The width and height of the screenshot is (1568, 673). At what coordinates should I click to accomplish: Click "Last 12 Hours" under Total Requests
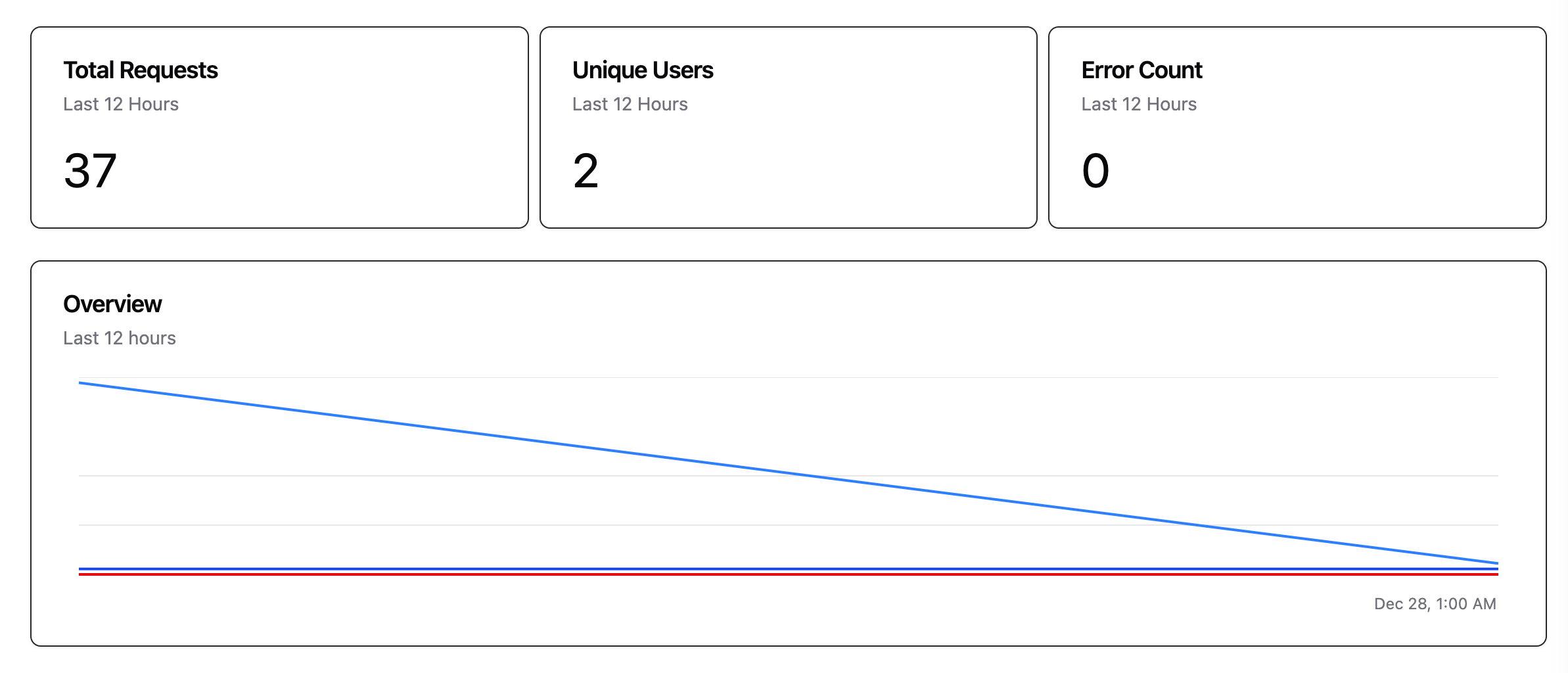point(121,104)
